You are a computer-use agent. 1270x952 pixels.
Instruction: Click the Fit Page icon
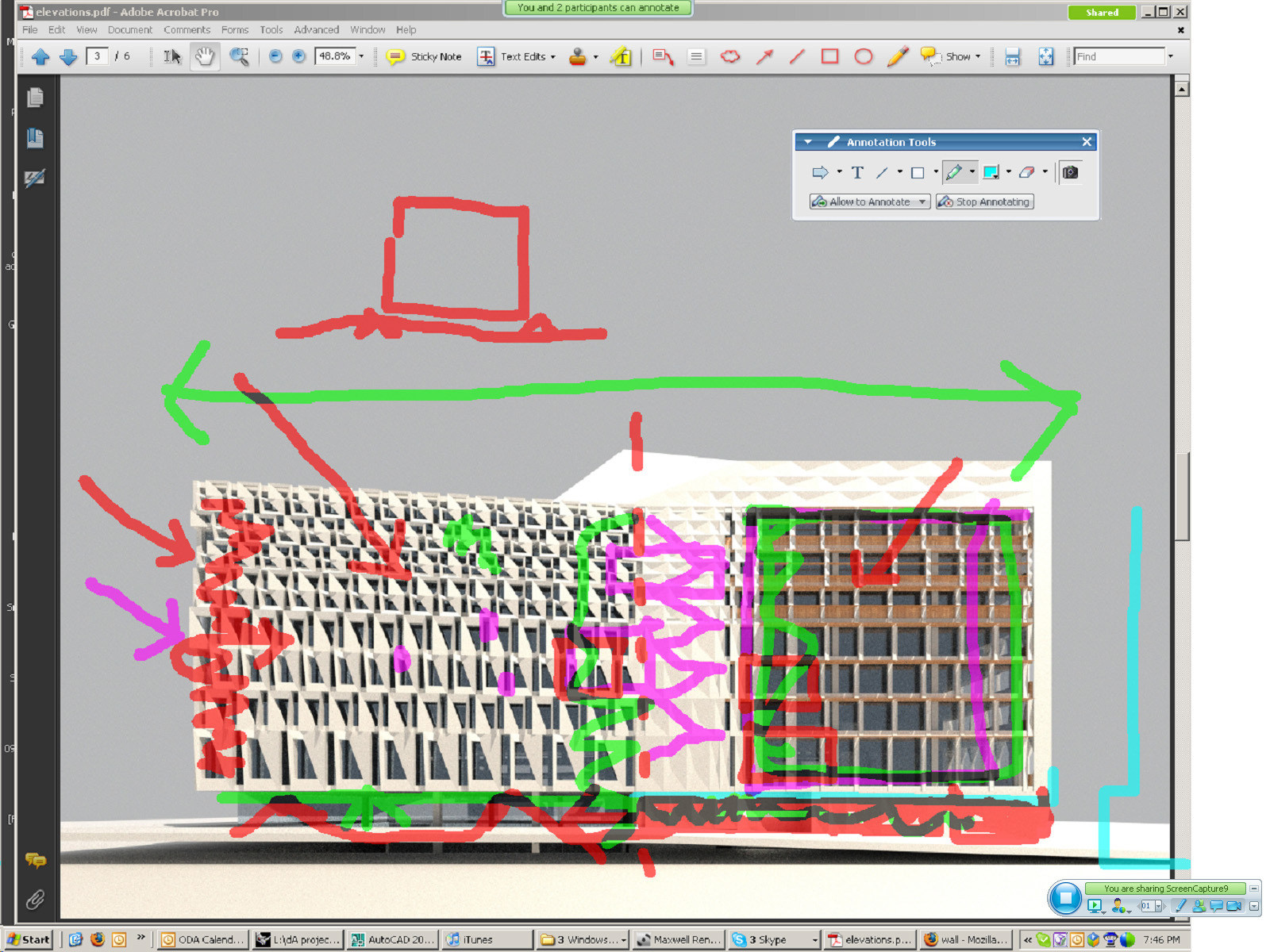1046,56
